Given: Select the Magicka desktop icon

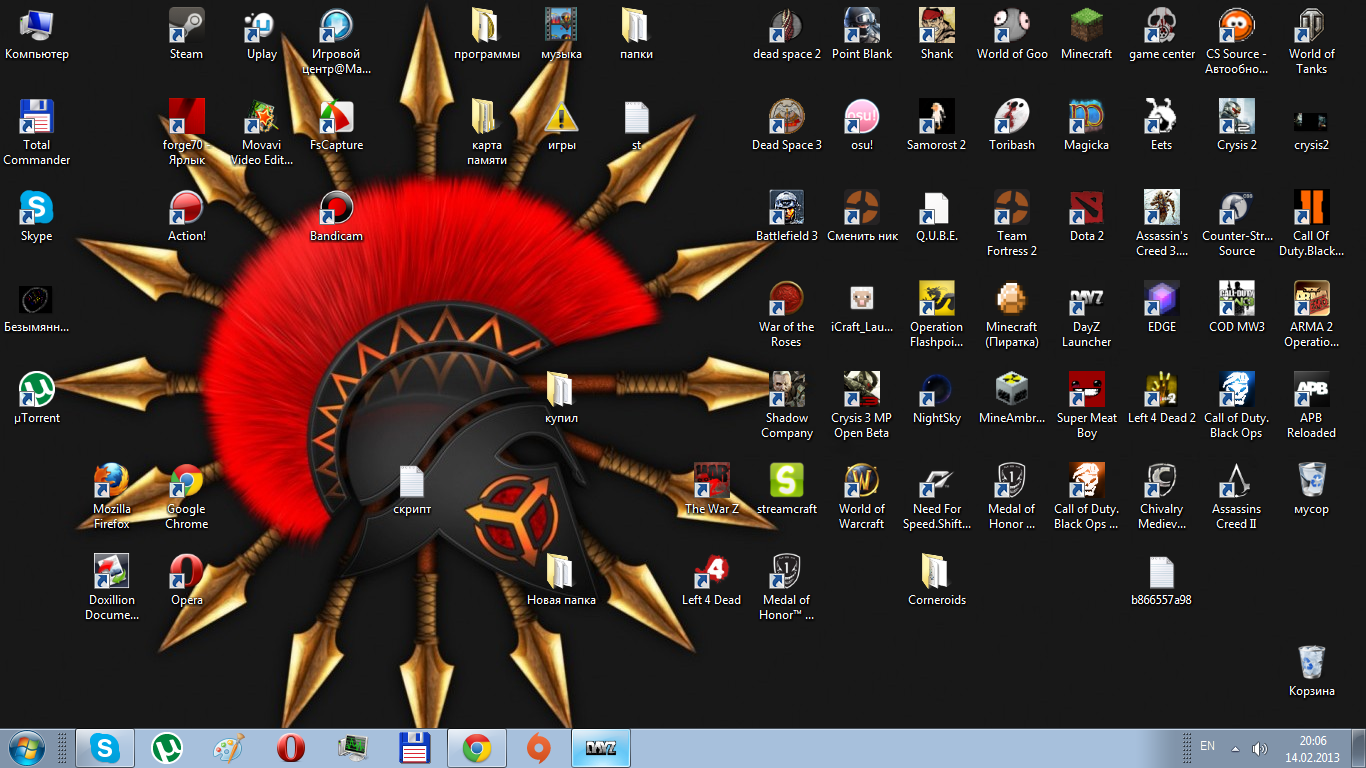Looking at the screenshot, I should (1087, 126).
